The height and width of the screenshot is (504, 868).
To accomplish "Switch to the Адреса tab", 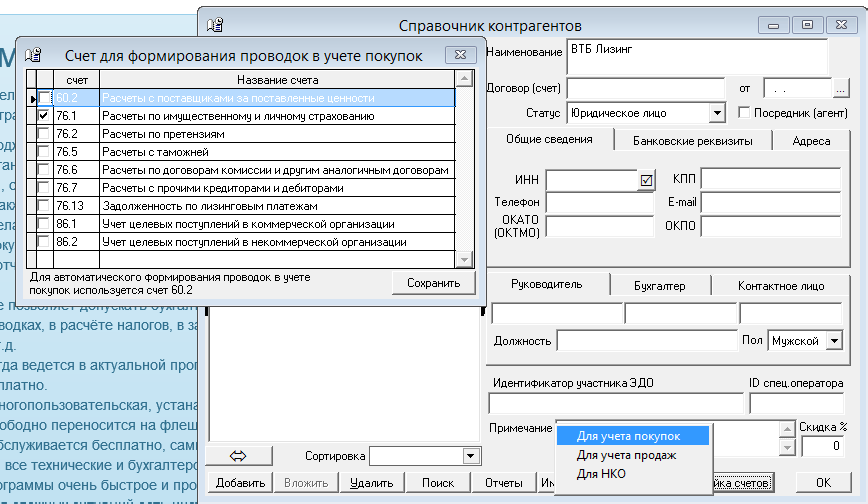I will click(811, 141).
